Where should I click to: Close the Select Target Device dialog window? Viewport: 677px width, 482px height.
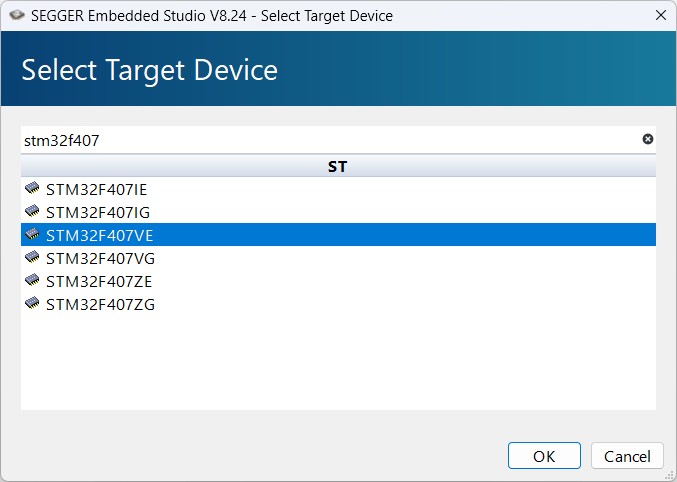pos(660,15)
